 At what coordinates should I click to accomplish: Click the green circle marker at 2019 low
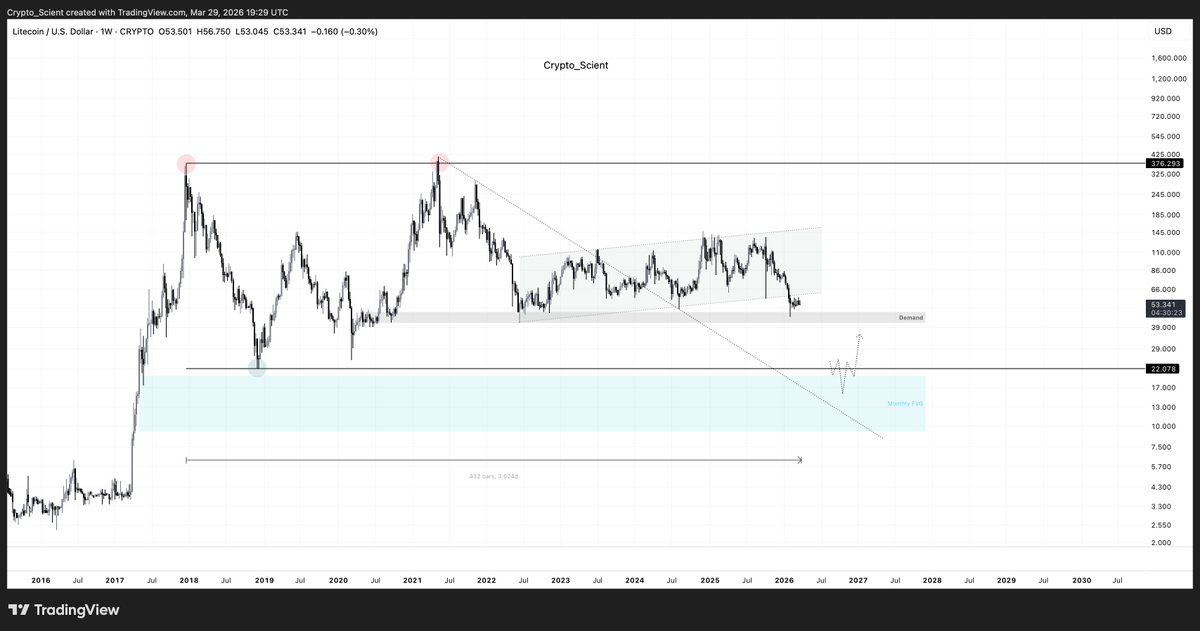click(257, 367)
